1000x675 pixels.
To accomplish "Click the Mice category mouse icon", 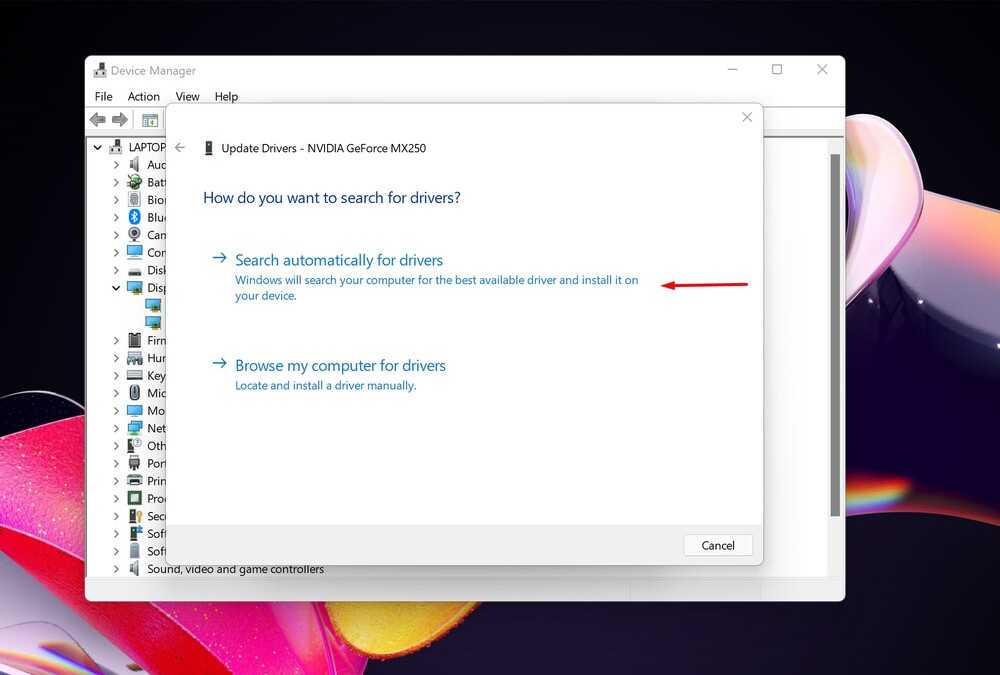I will (134, 393).
